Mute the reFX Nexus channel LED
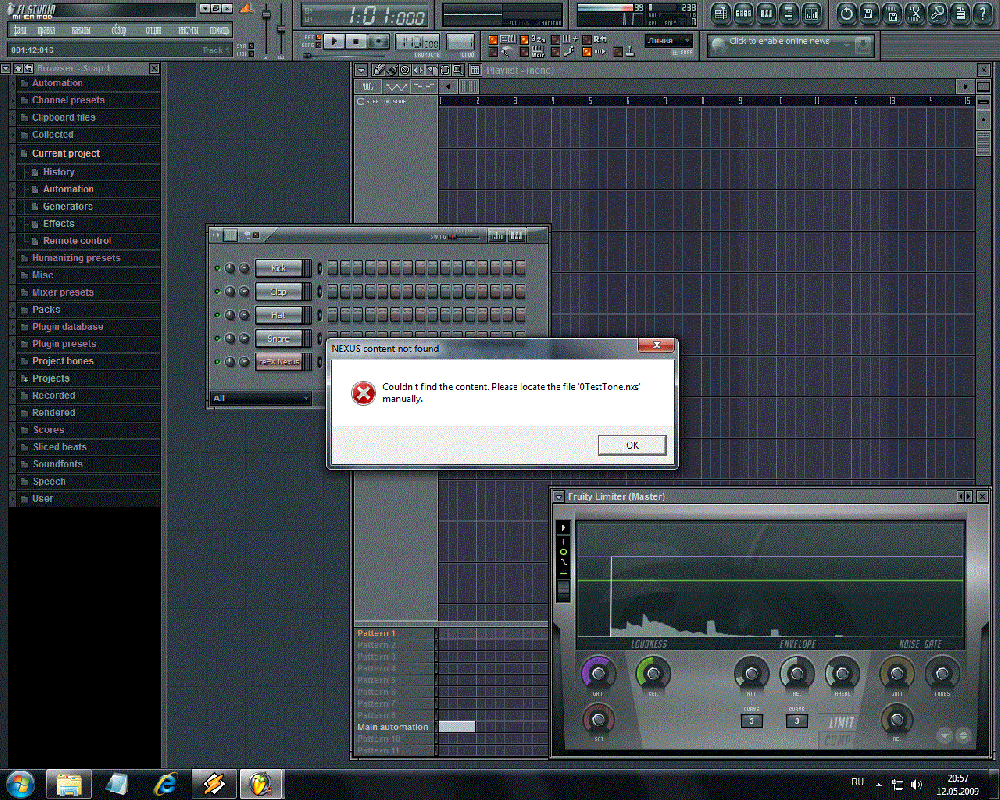This screenshot has width=1000, height=800. tap(217, 362)
